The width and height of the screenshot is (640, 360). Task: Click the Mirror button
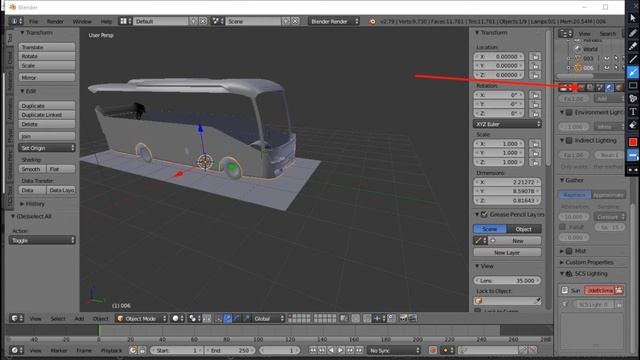(47, 77)
